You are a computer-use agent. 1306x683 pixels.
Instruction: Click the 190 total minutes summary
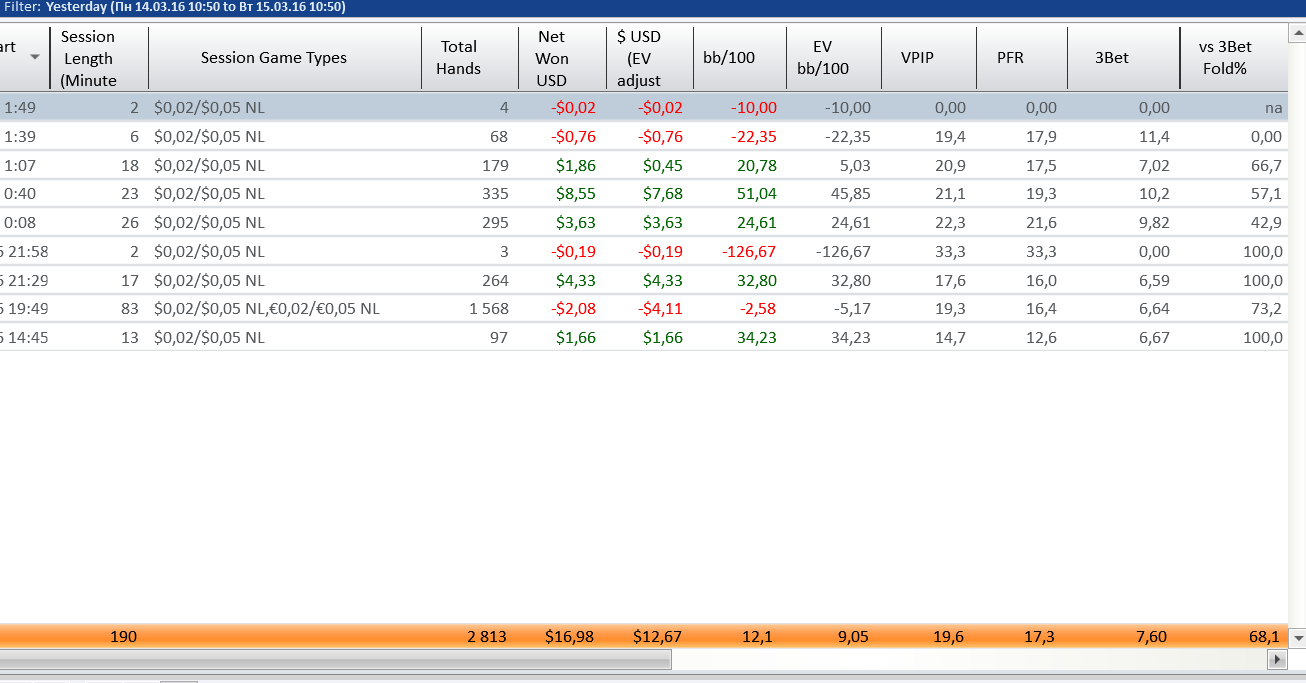click(123, 636)
